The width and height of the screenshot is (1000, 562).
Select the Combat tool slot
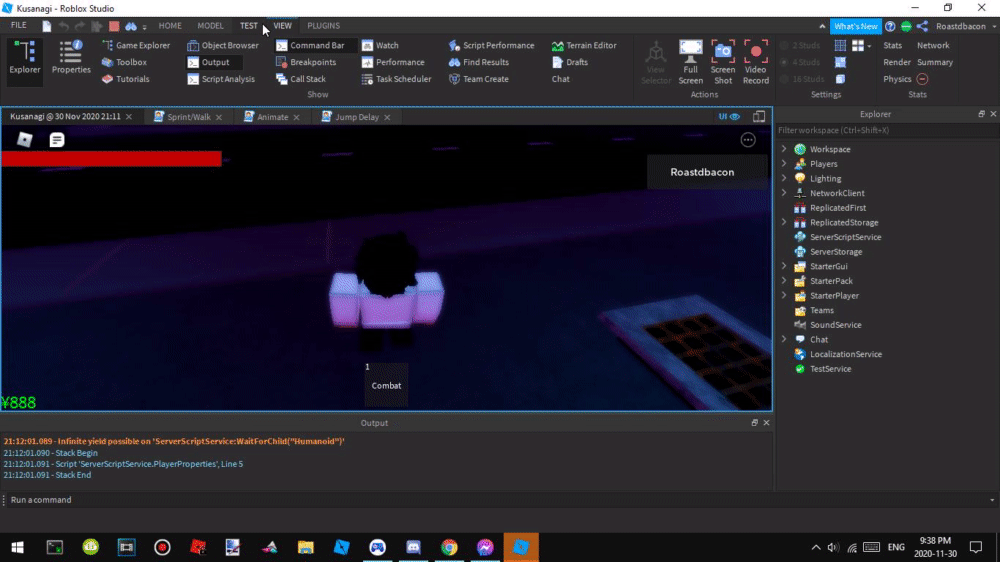(x=386, y=385)
